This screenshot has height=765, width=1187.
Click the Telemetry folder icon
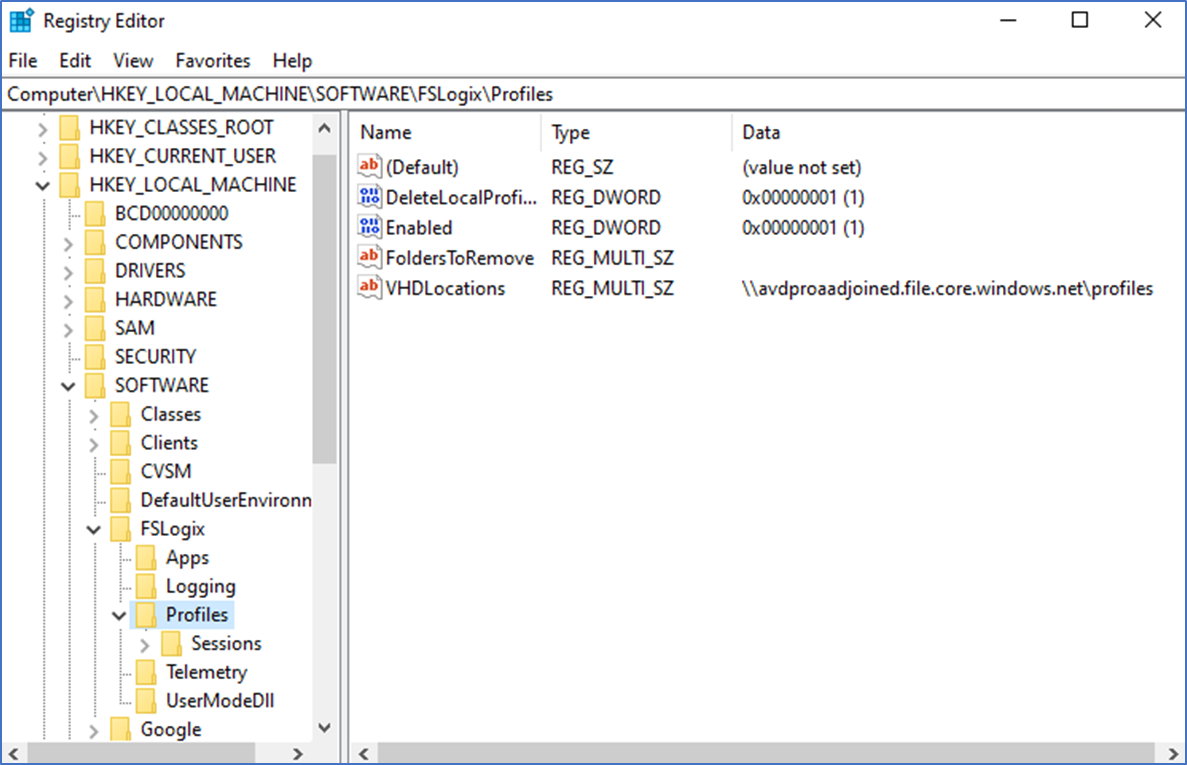[x=146, y=672]
